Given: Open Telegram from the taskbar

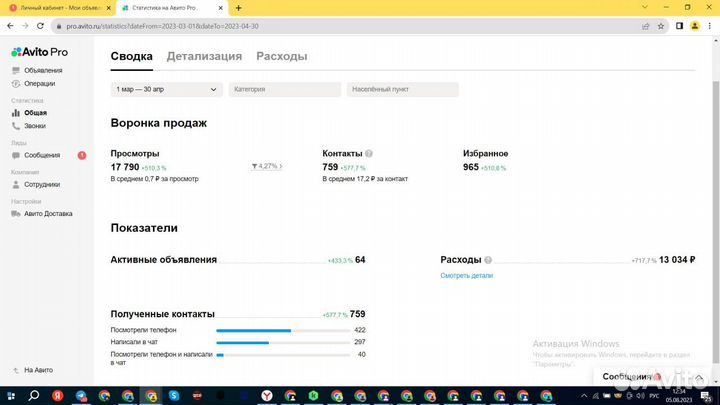Looking at the screenshot, I should (x=81, y=396).
